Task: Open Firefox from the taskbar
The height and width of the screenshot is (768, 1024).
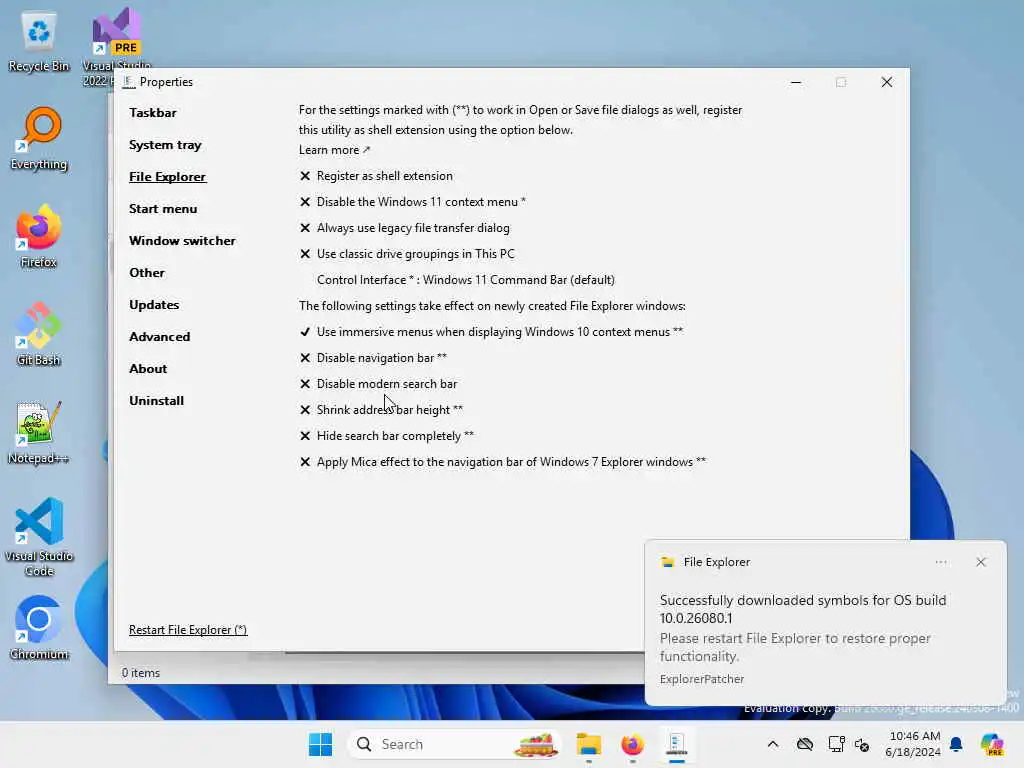Action: pos(632,744)
